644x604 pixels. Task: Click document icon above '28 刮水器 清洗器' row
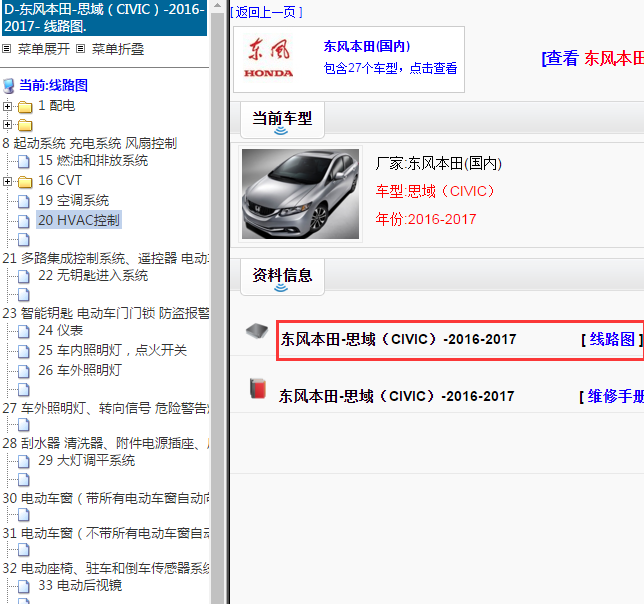pos(24,425)
